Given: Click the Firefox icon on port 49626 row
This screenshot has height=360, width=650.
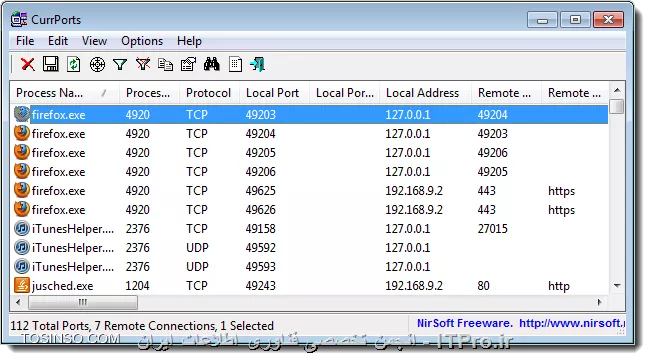Looking at the screenshot, I should pyautogui.click(x=22, y=210).
